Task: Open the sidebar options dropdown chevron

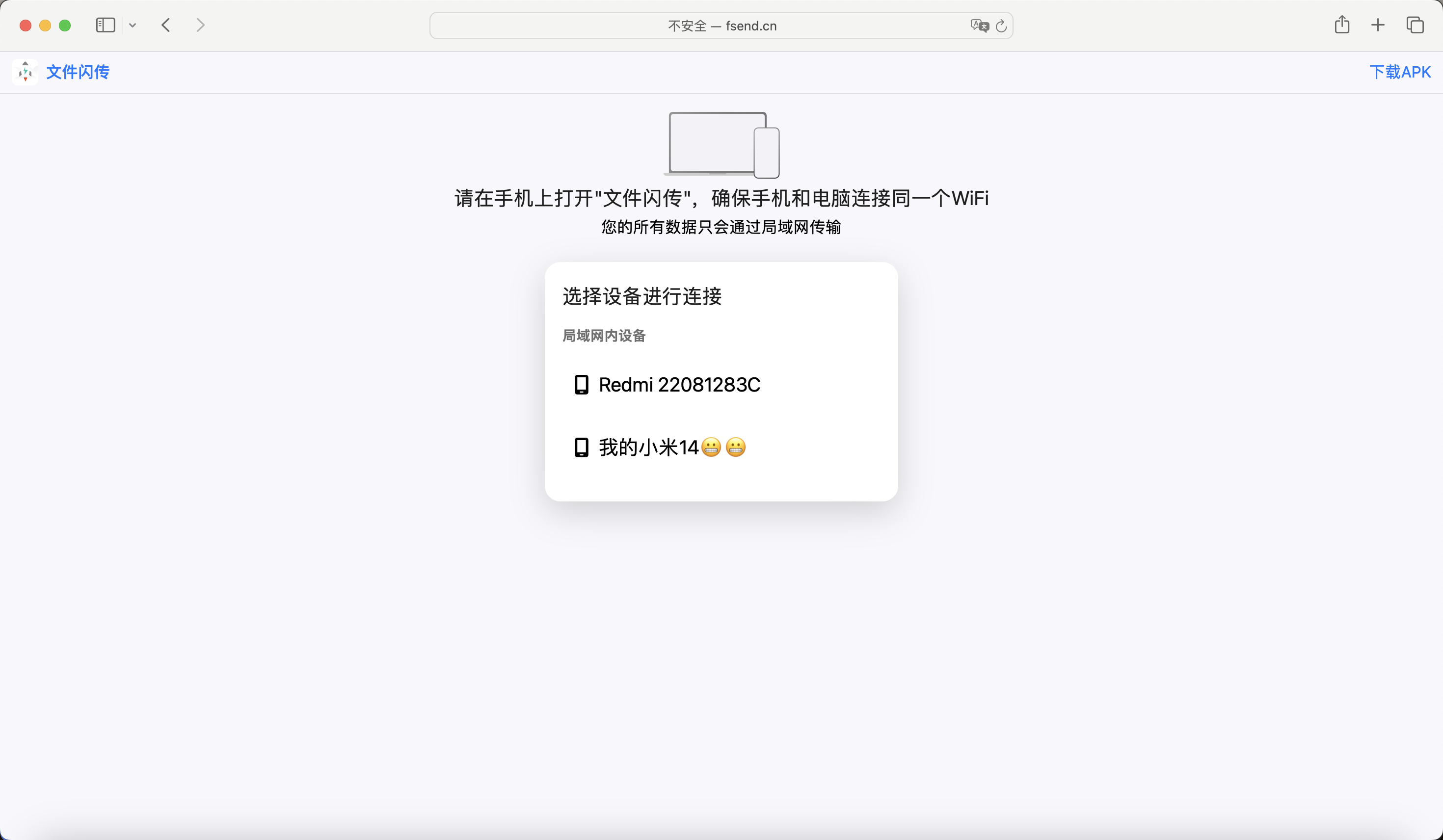Action: point(133,25)
